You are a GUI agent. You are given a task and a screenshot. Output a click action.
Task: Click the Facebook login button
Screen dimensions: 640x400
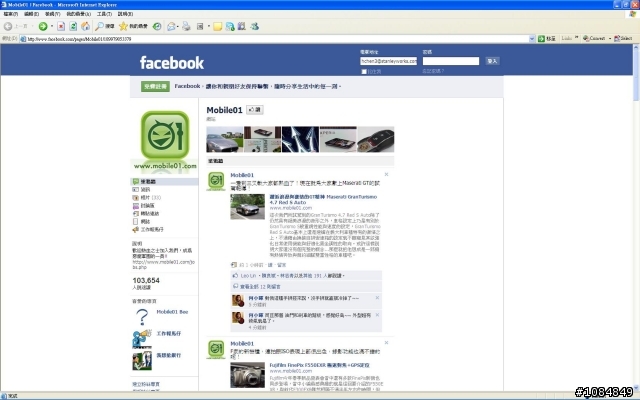492,61
